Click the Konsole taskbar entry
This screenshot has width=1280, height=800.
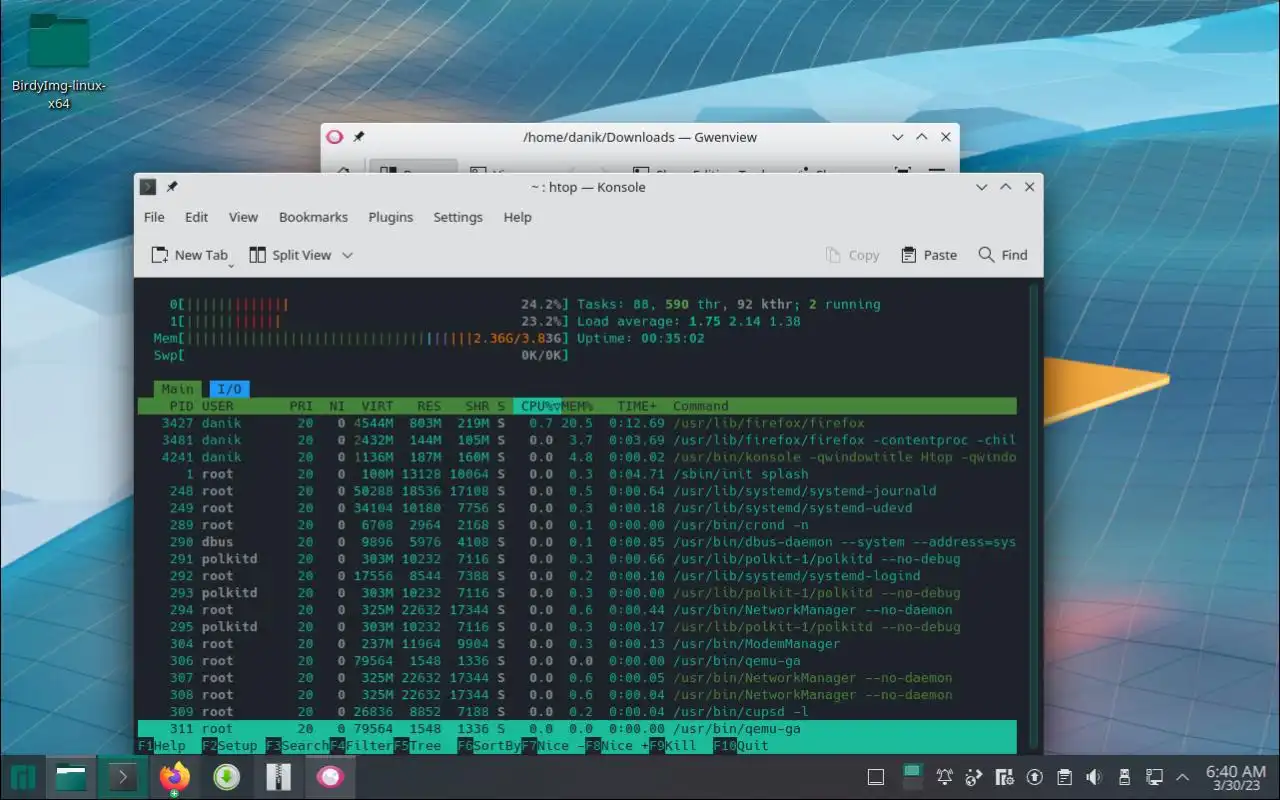pos(123,777)
